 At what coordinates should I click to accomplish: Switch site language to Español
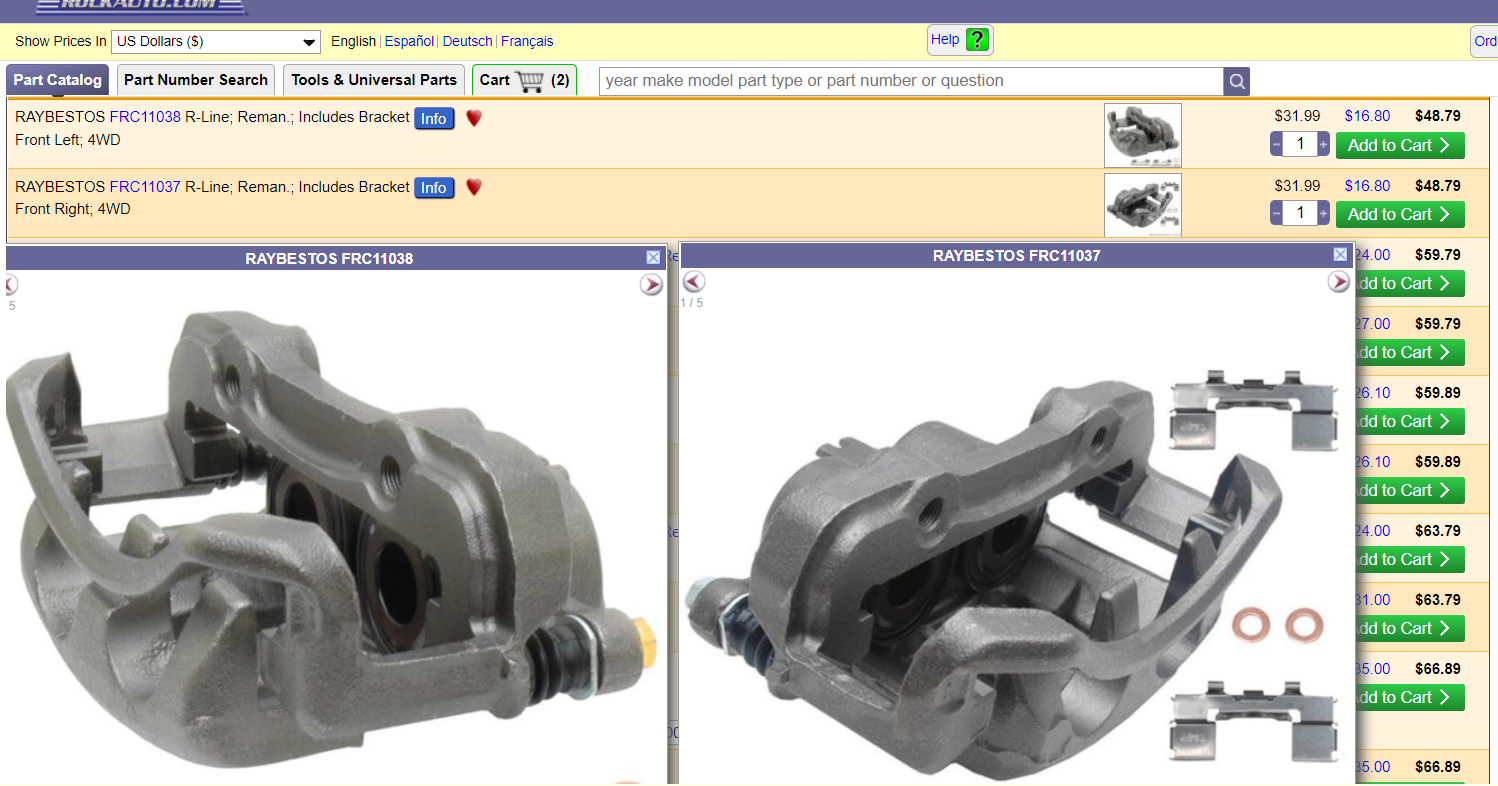click(x=409, y=41)
